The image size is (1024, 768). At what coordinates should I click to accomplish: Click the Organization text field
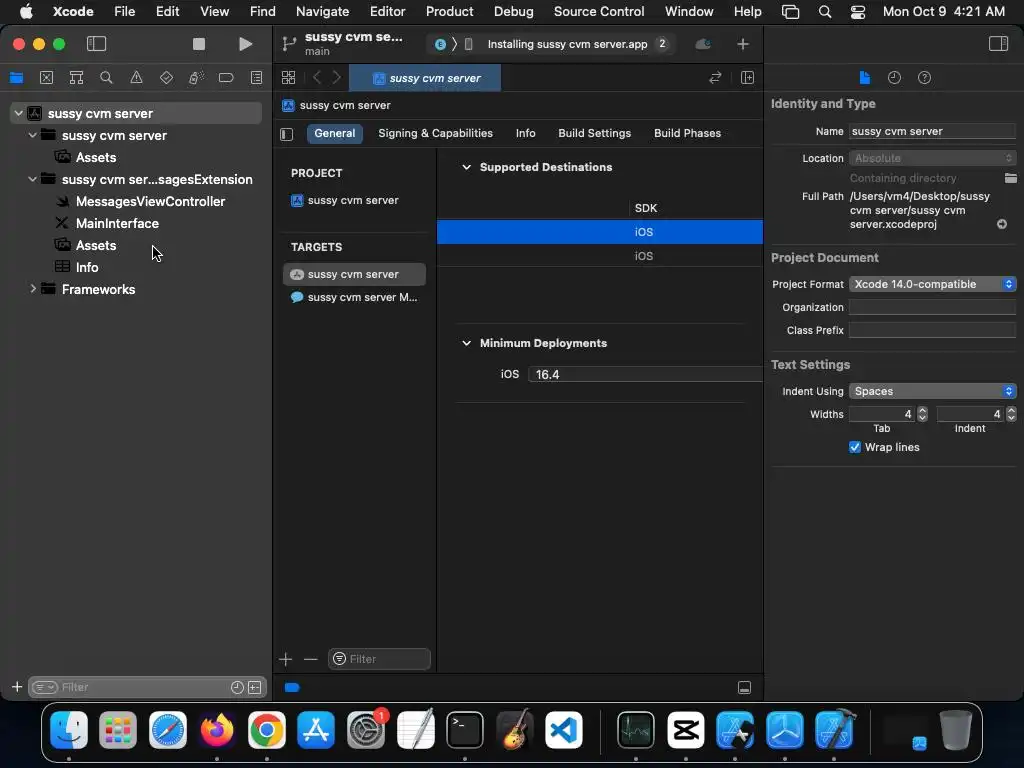[933, 307]
